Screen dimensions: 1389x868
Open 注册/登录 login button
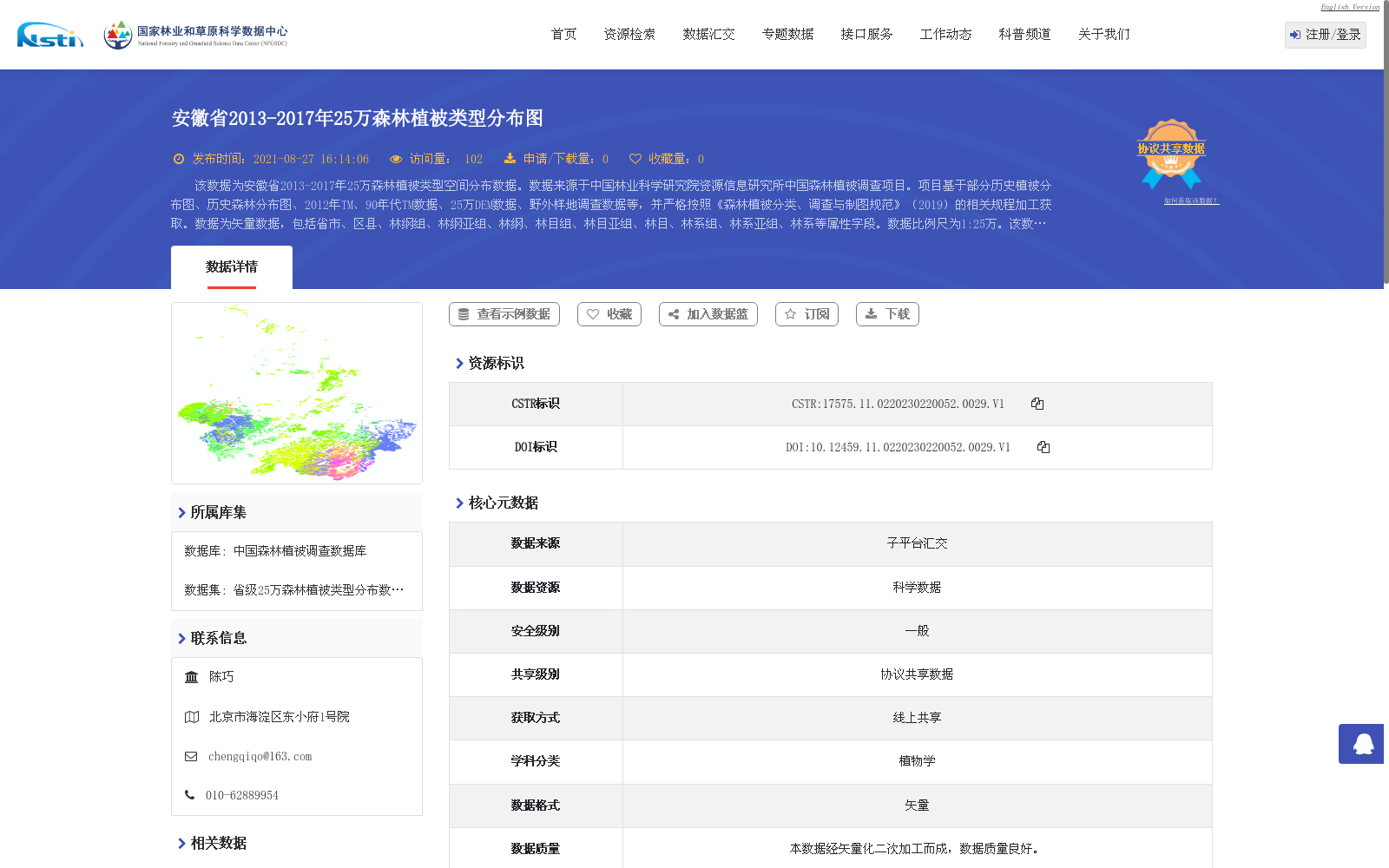pyautogui.click(x=1326, y=35)
